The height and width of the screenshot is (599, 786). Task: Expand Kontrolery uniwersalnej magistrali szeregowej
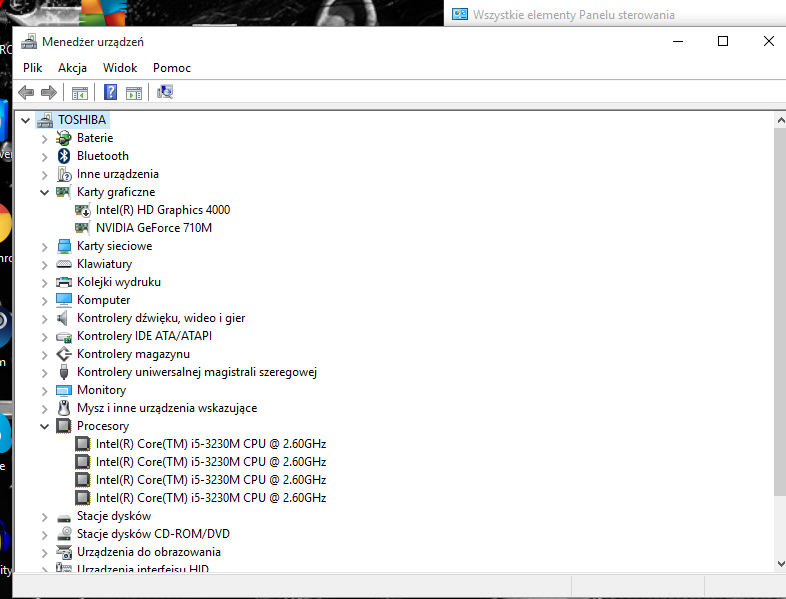(x=45, y=373)
